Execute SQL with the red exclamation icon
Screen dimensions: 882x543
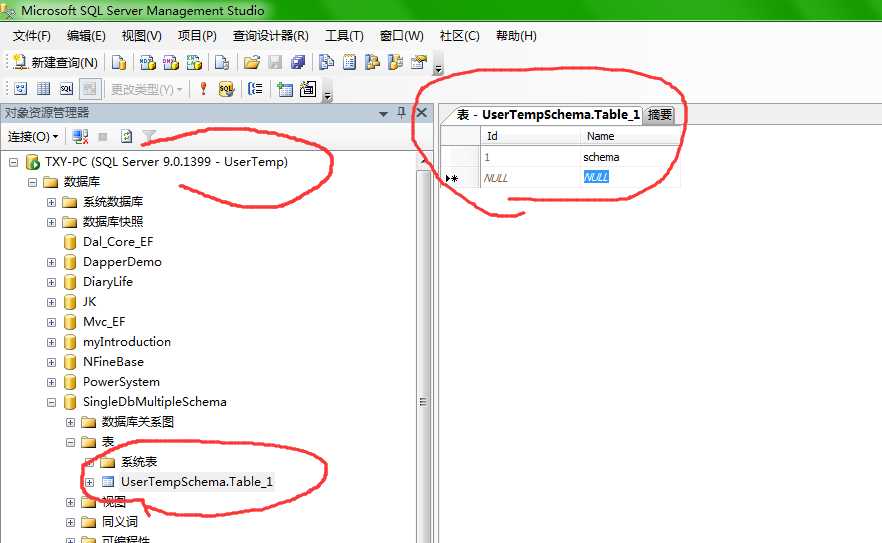pos(204,89)
